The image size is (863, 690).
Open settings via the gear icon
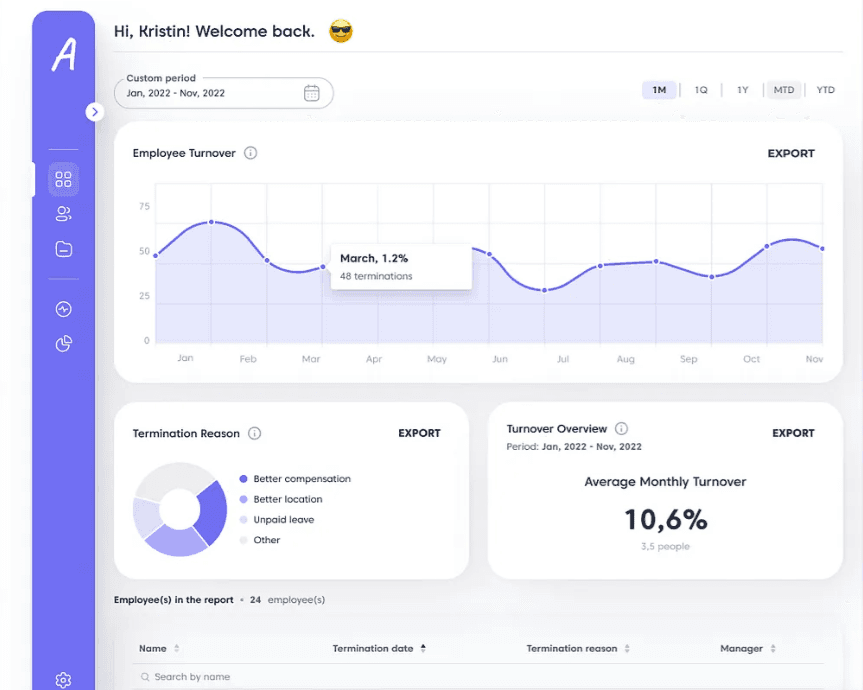[x=63, y=679]
